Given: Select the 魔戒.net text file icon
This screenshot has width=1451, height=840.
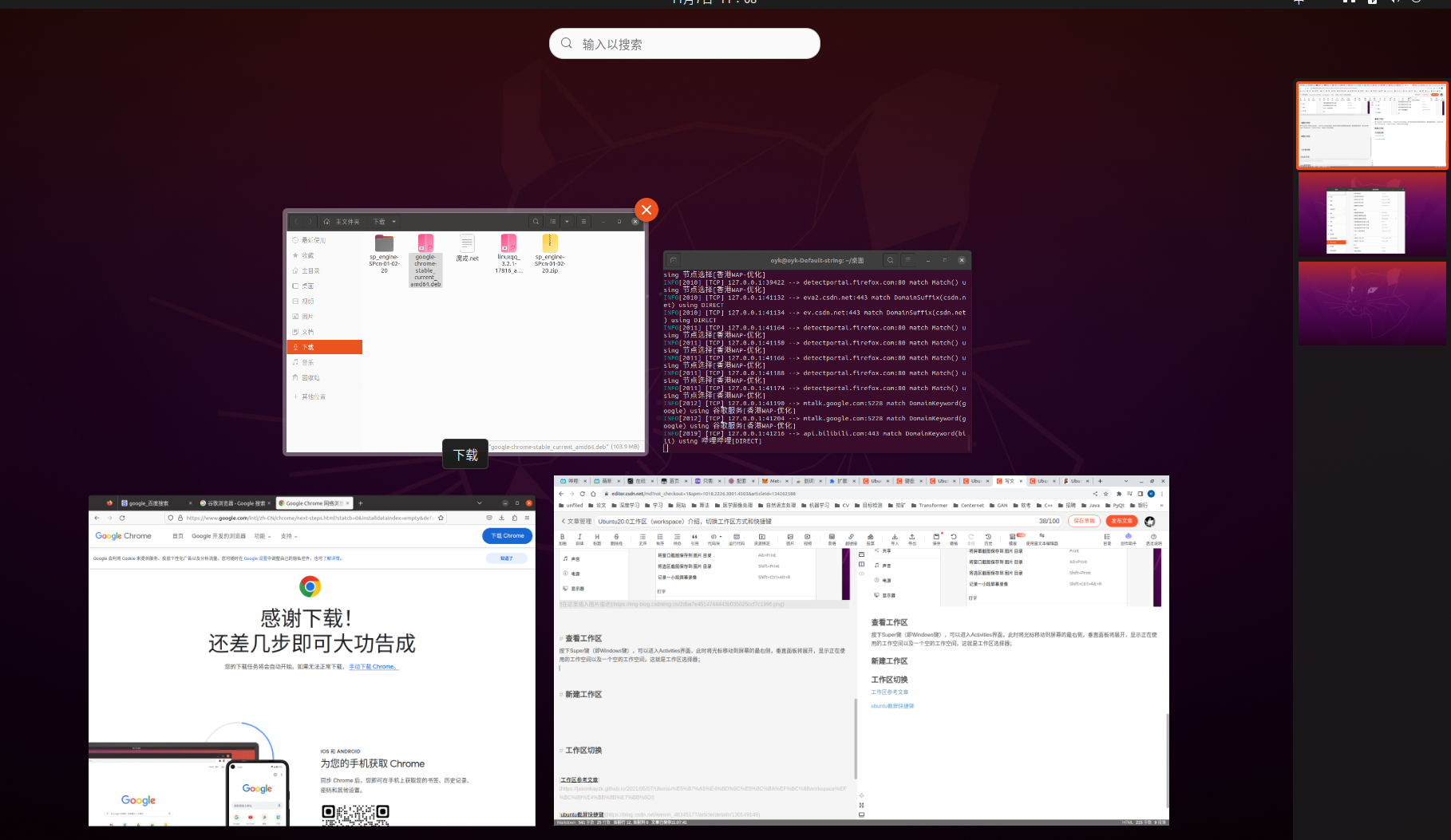Looking at the screenshot, I should click(467, 243).
